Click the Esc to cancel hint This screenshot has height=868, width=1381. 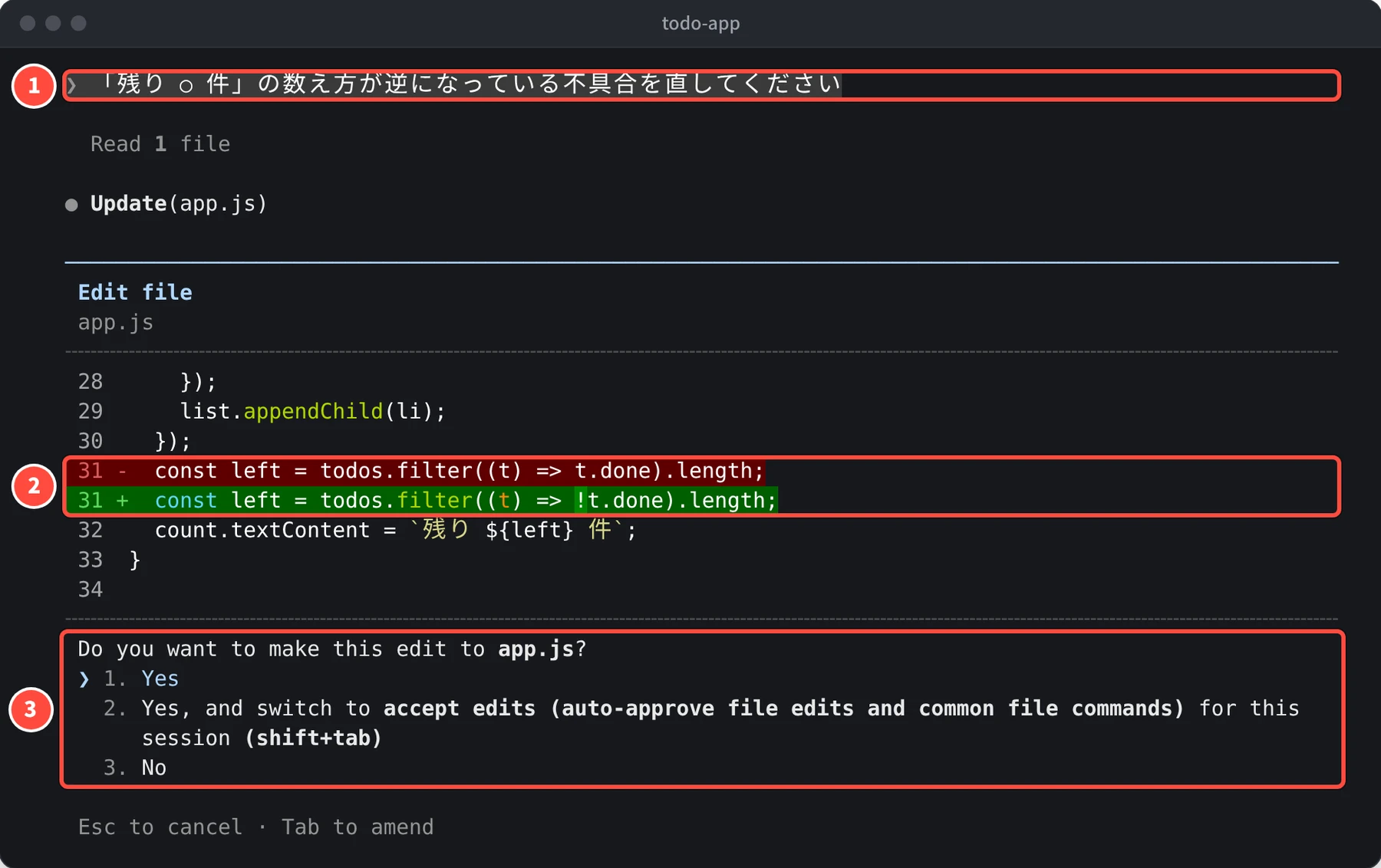160,827
